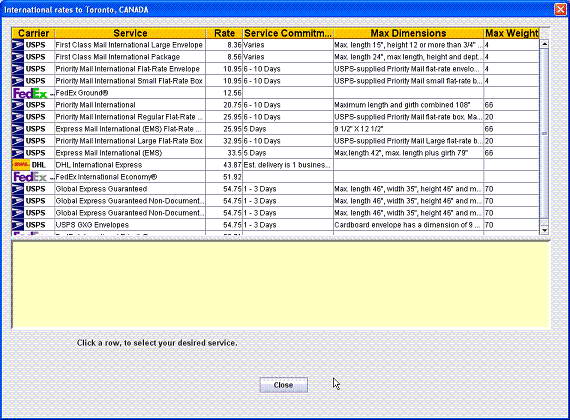Click the FedEx logo in the FedEx Ground row
Screen dimensions: 570x420
tap(30, 93)
